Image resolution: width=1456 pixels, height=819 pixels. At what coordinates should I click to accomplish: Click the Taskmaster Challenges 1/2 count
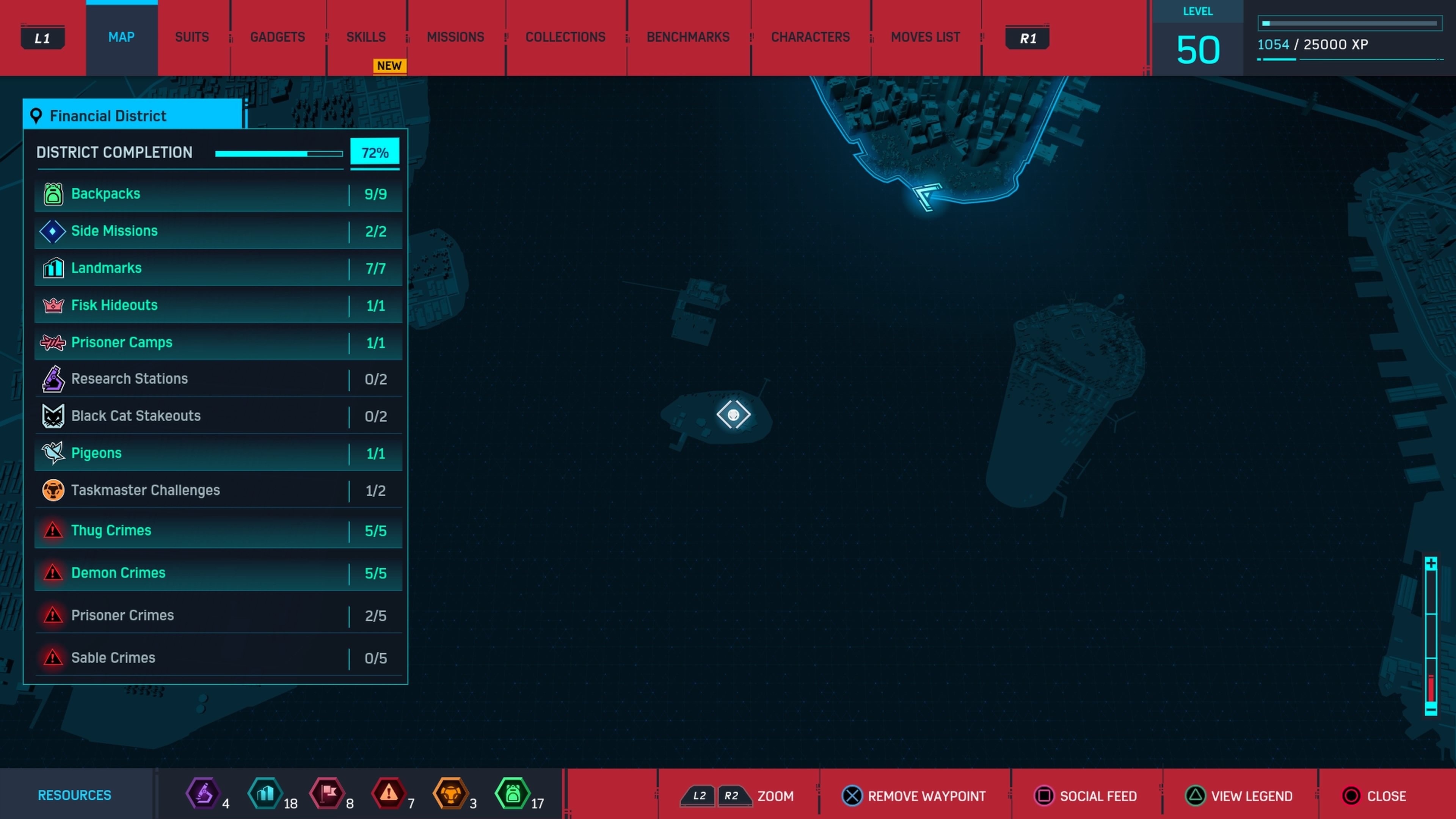click(x=375, y=490)
